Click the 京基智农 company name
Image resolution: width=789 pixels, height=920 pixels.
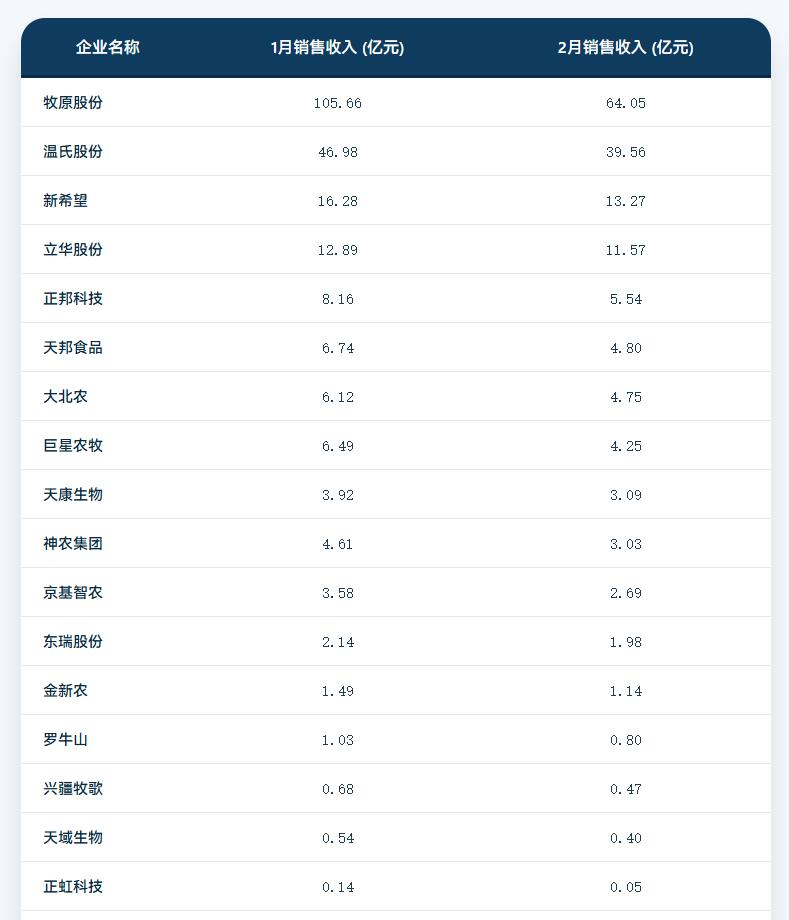click(73, 593)
